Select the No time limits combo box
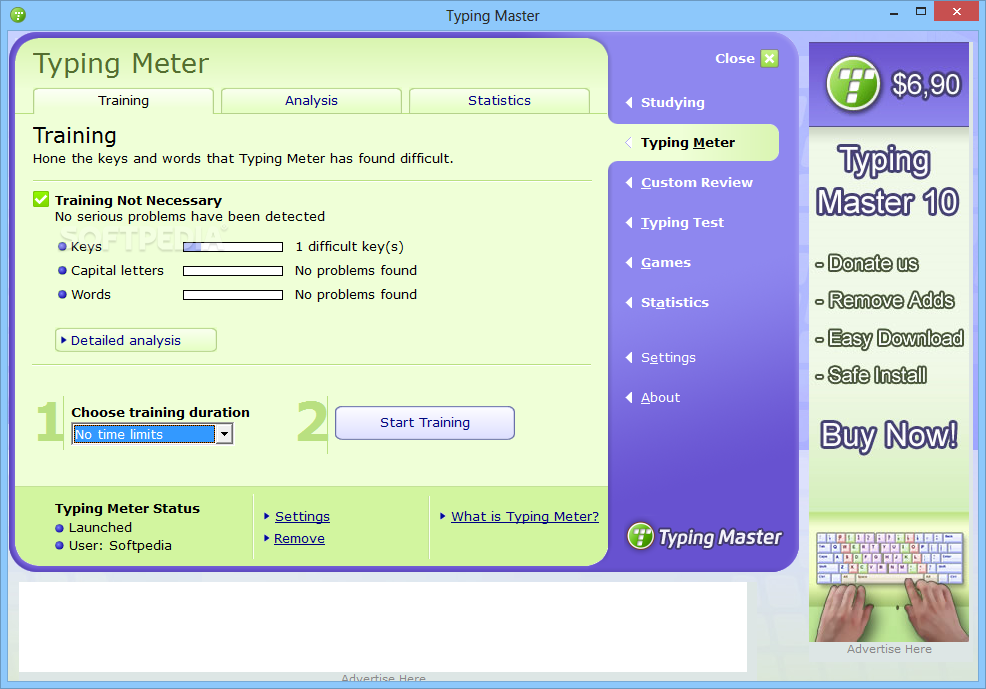The height and width of the screenshot is (689, 986). click(x=152, y=434)
